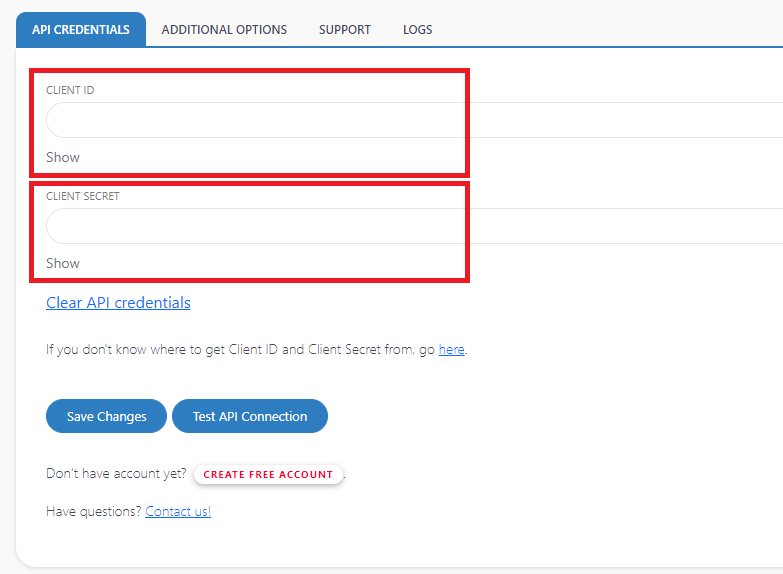The image size is (783, 574).
Task: Click the Clear API credentials link
Action: (118, 302)
